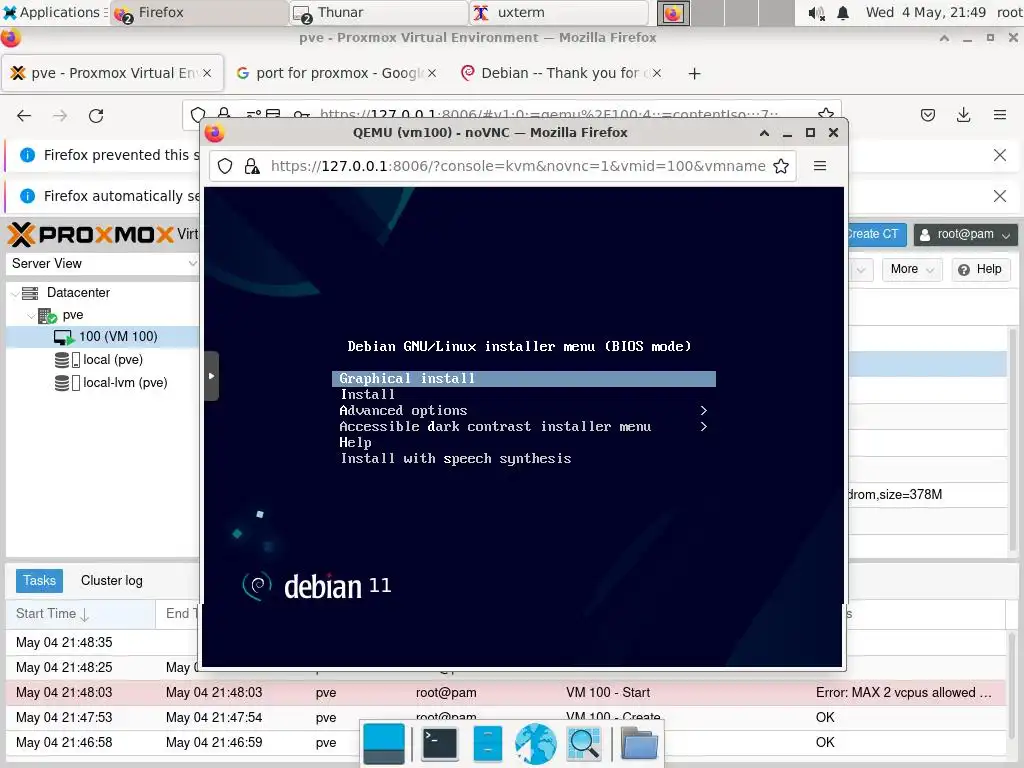This screenshot has height=768, width=1024.
Task: Open the More dropdown
Action: [912, 269]
